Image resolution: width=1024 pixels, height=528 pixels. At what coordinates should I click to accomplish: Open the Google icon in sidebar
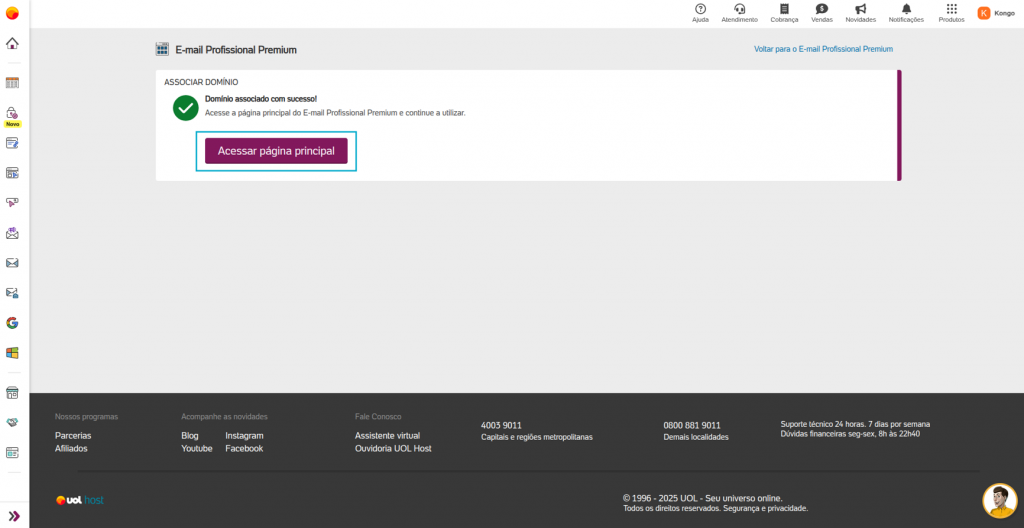[12, 323]
